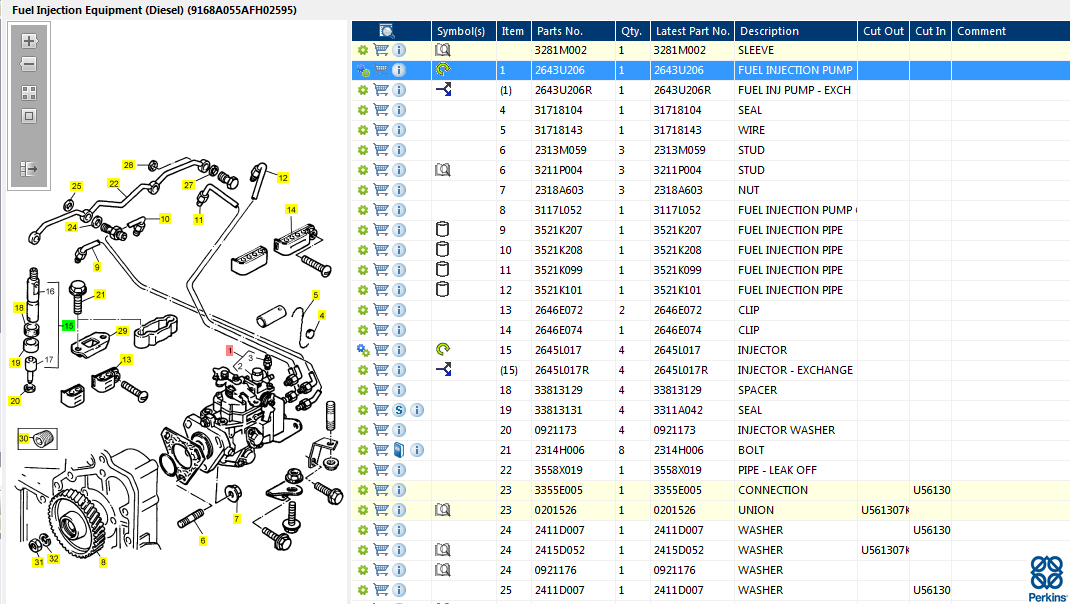Click the gear icon for SEAL 31718104

pos(362,110)
